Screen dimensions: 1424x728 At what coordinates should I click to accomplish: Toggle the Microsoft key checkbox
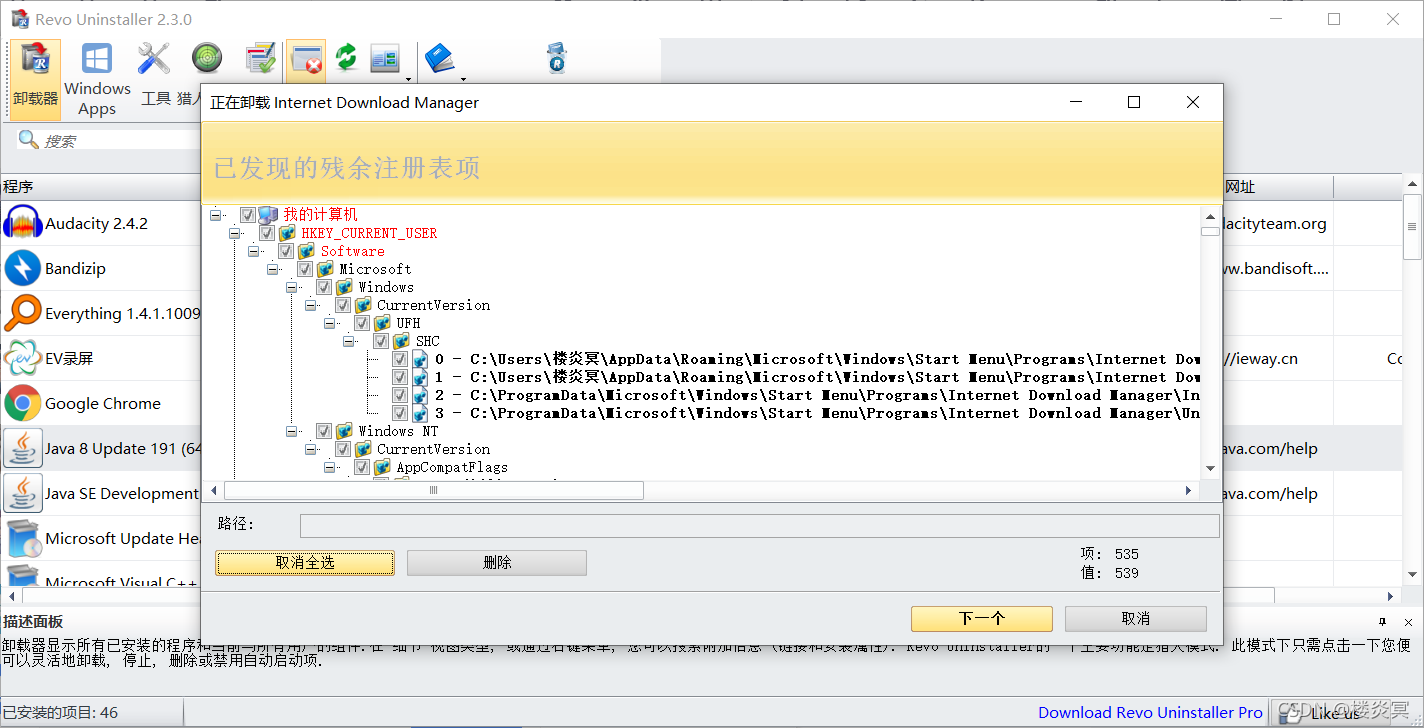tap(305, 269)
